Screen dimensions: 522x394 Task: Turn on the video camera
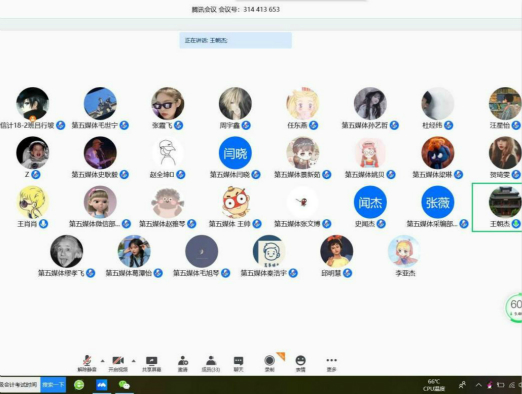(x=118, y=363)
